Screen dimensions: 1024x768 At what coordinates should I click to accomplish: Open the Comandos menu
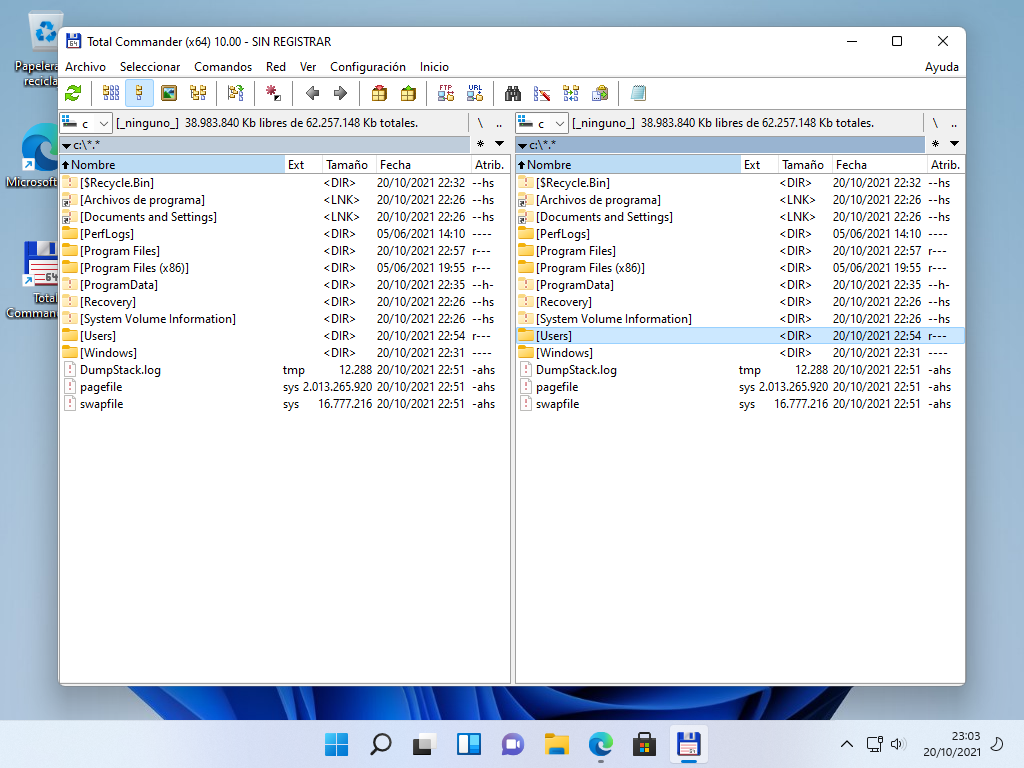(x=223, y=67)
